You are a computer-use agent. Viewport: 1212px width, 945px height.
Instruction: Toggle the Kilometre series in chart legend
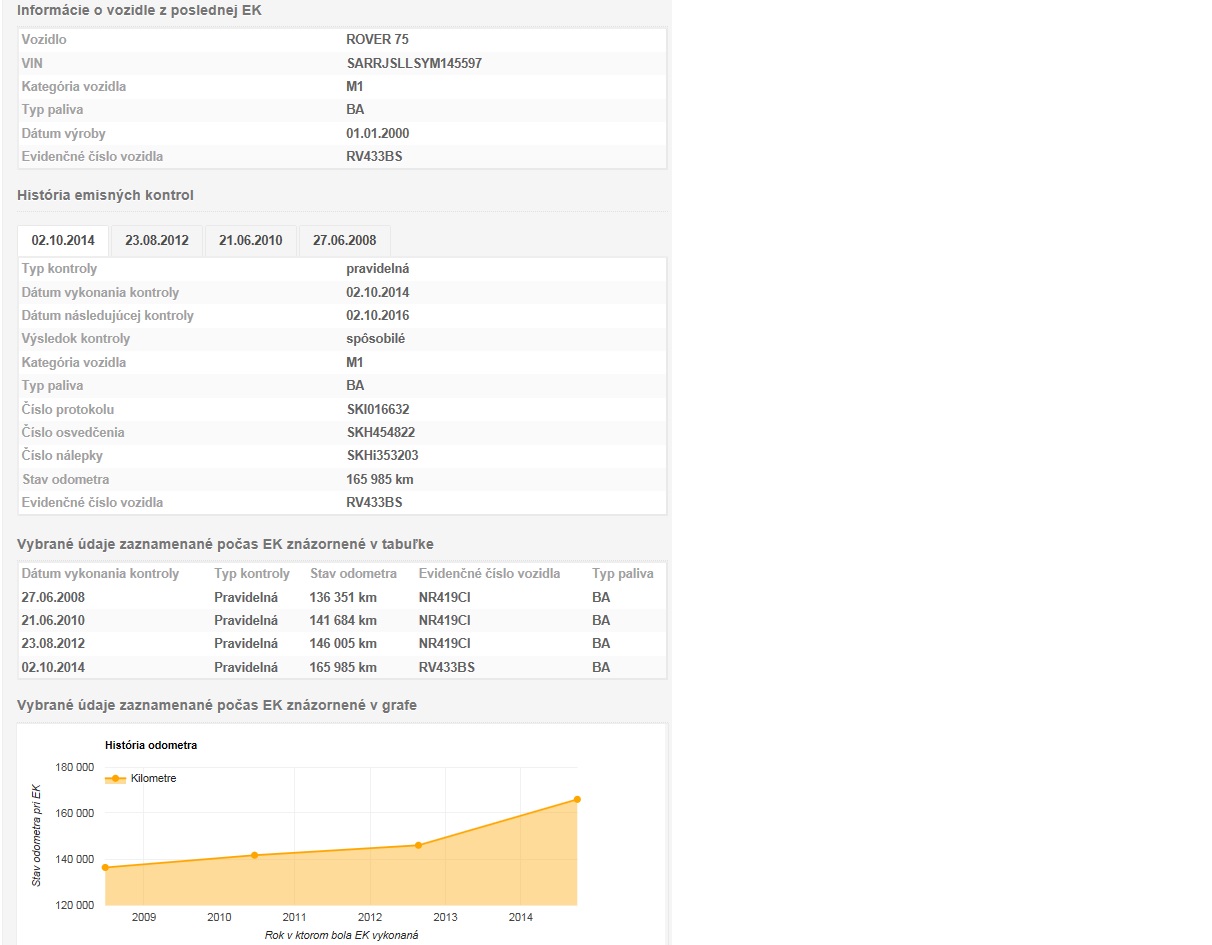coord(153,778)
